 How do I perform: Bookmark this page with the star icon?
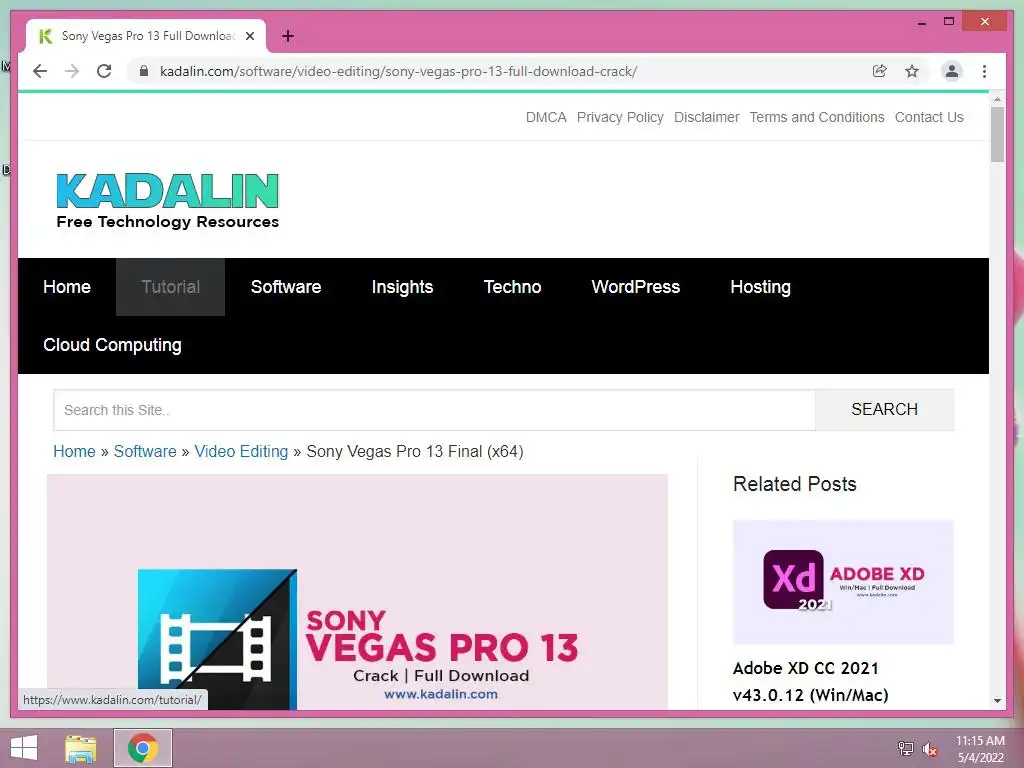(912, 71)
